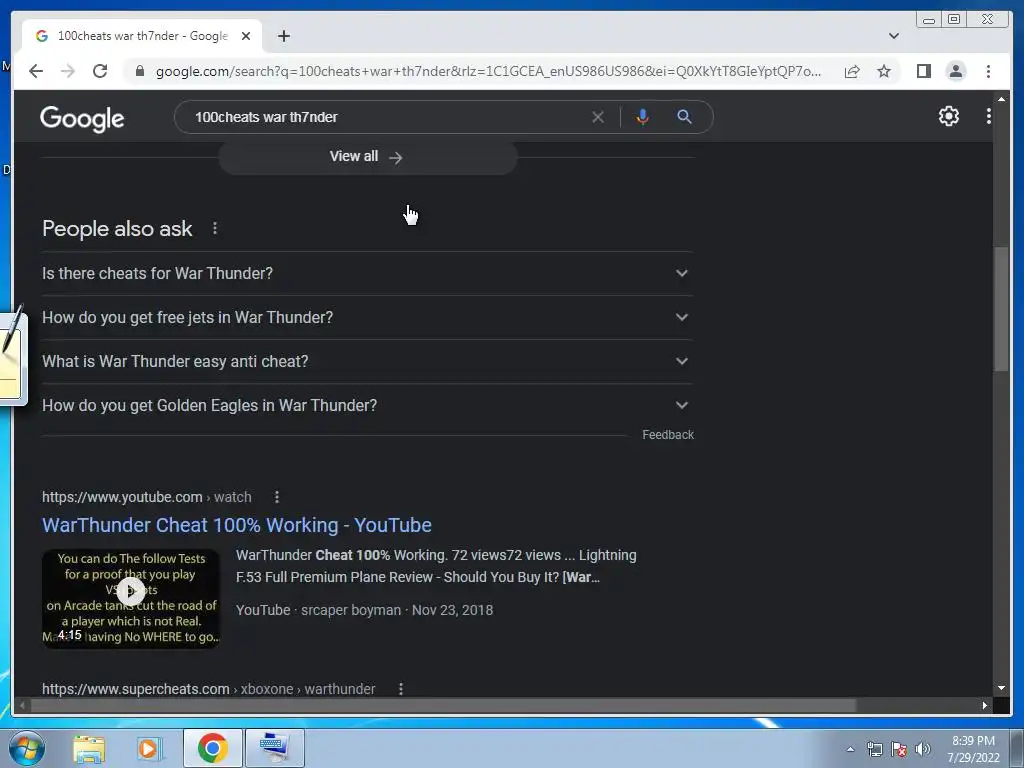
Task: Click the vertical scrollbar thumb
Action: click(1001, 309)
